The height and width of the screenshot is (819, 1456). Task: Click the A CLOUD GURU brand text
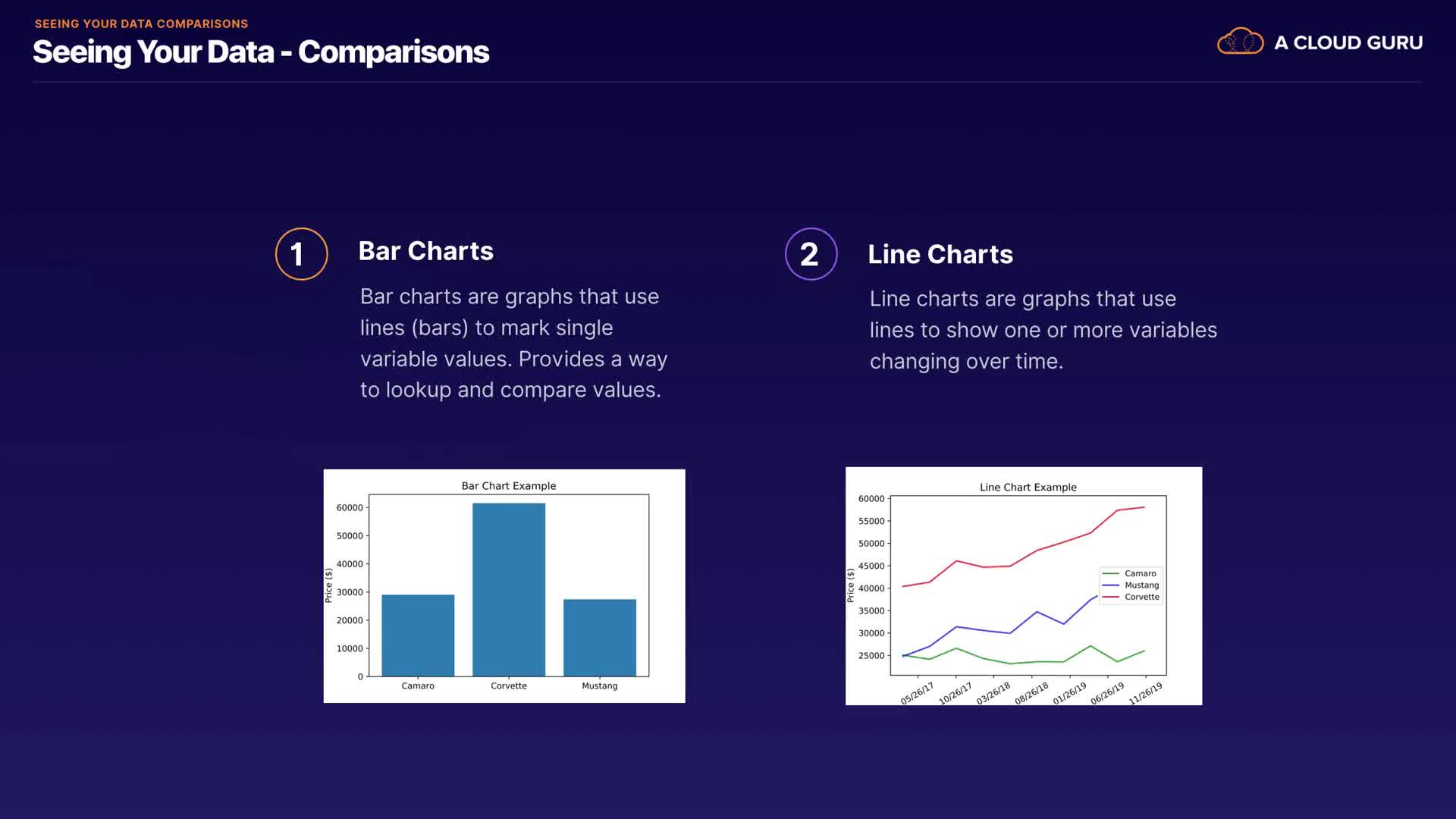pyautogui.click(x=1348, y=42)
